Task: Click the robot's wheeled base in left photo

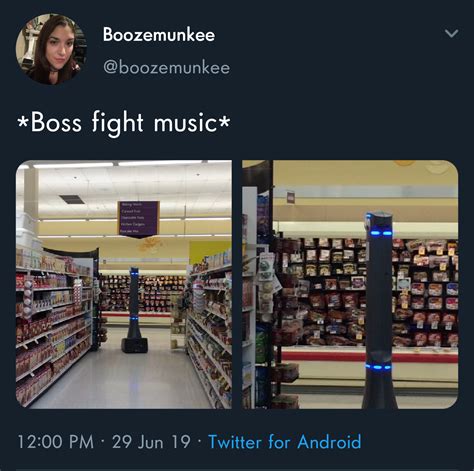Action: coord(134,345)
